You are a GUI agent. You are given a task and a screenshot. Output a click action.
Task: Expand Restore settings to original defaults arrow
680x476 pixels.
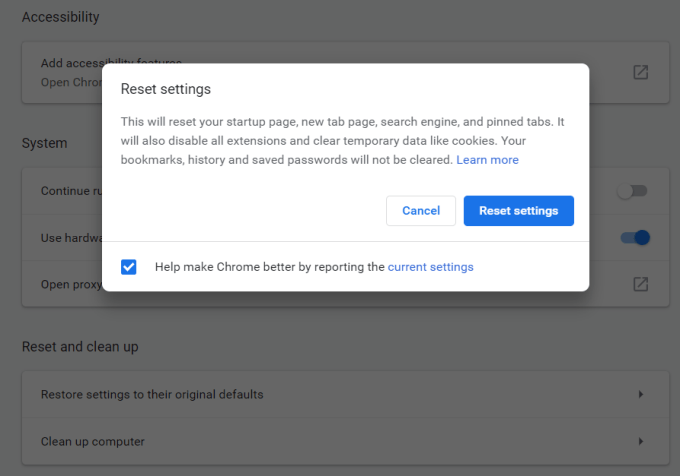point(640,394)
